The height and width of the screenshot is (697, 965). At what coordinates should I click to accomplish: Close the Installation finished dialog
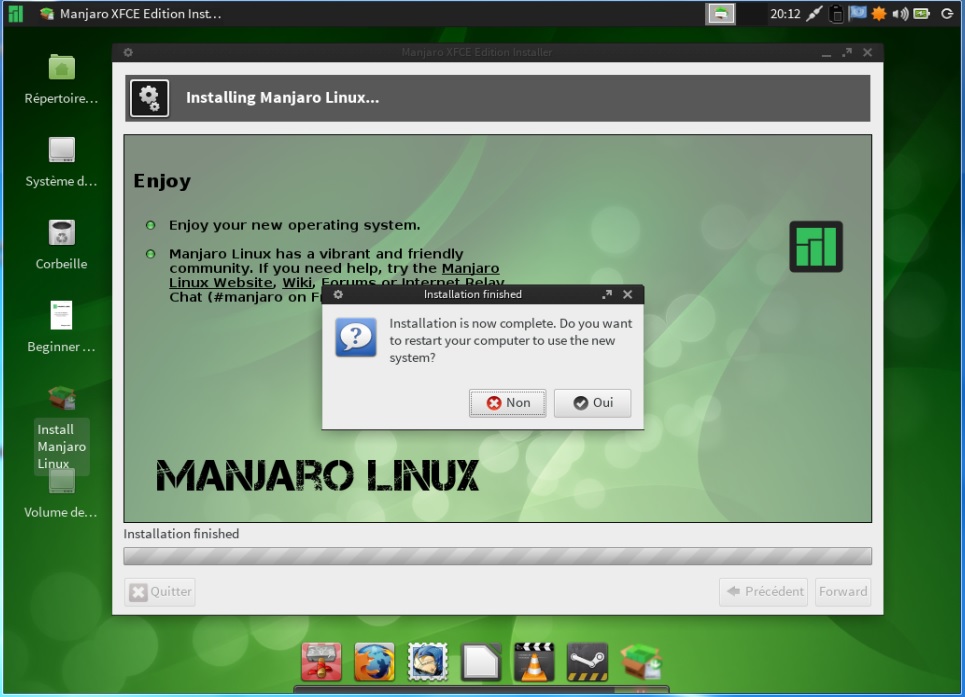tap(628, 294)
